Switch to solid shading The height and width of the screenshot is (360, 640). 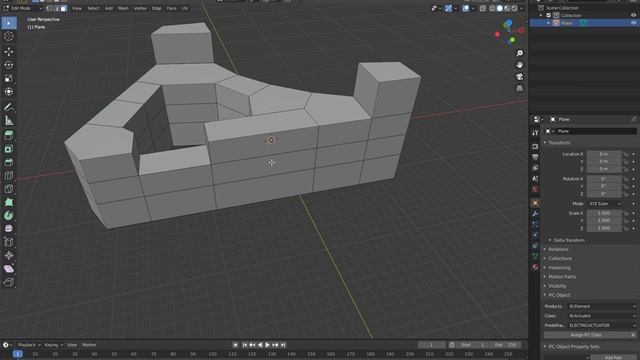[x=500, y=8]
